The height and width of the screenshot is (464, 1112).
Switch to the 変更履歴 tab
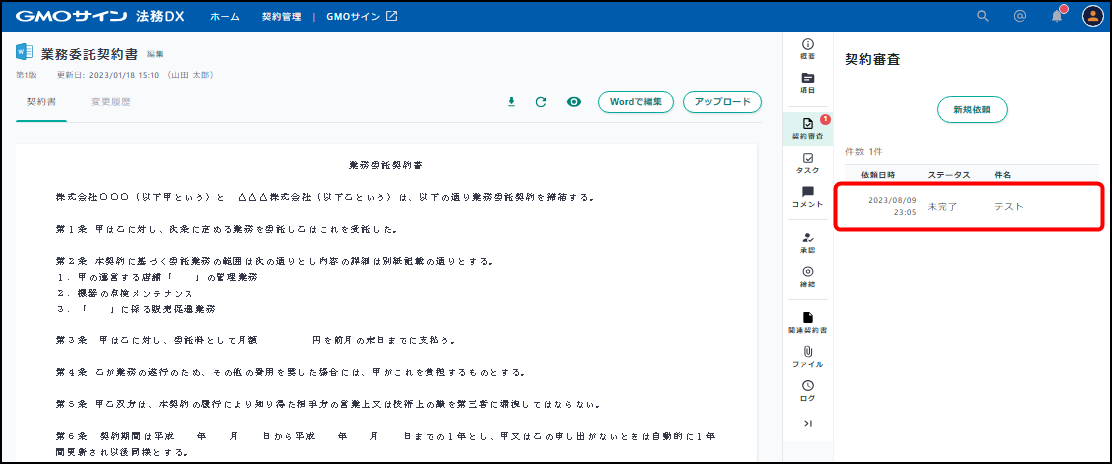(x=111, y=102)
